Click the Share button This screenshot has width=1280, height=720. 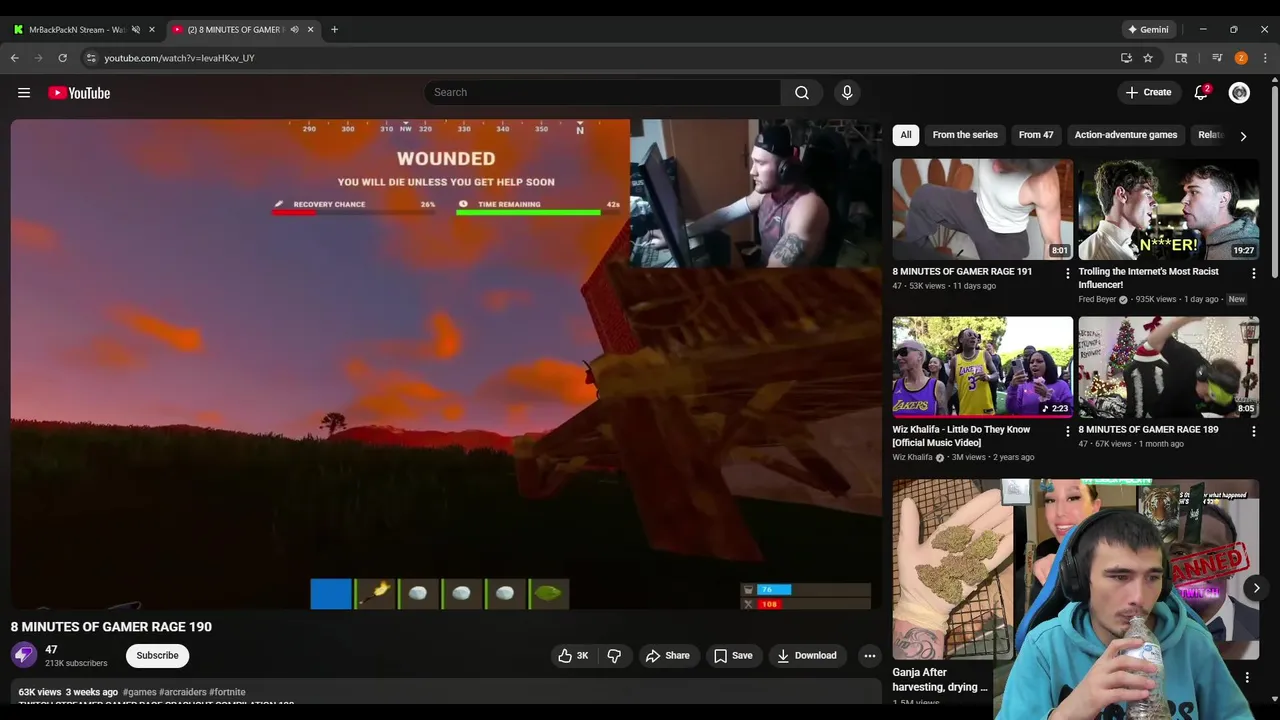(x=668, y=656)
